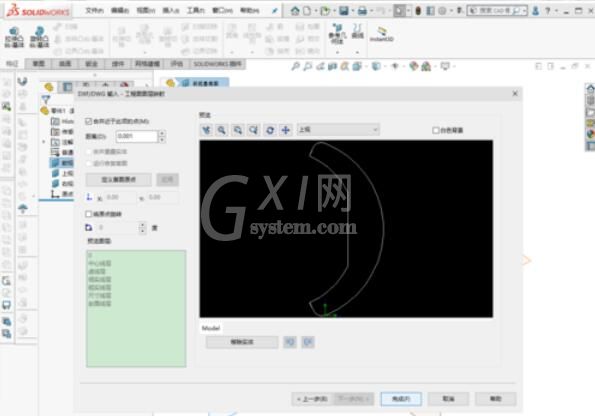Click first magnifier zoom icon in preview toolbar
Viewport: 595px width, 416px height.
point(222,130)
